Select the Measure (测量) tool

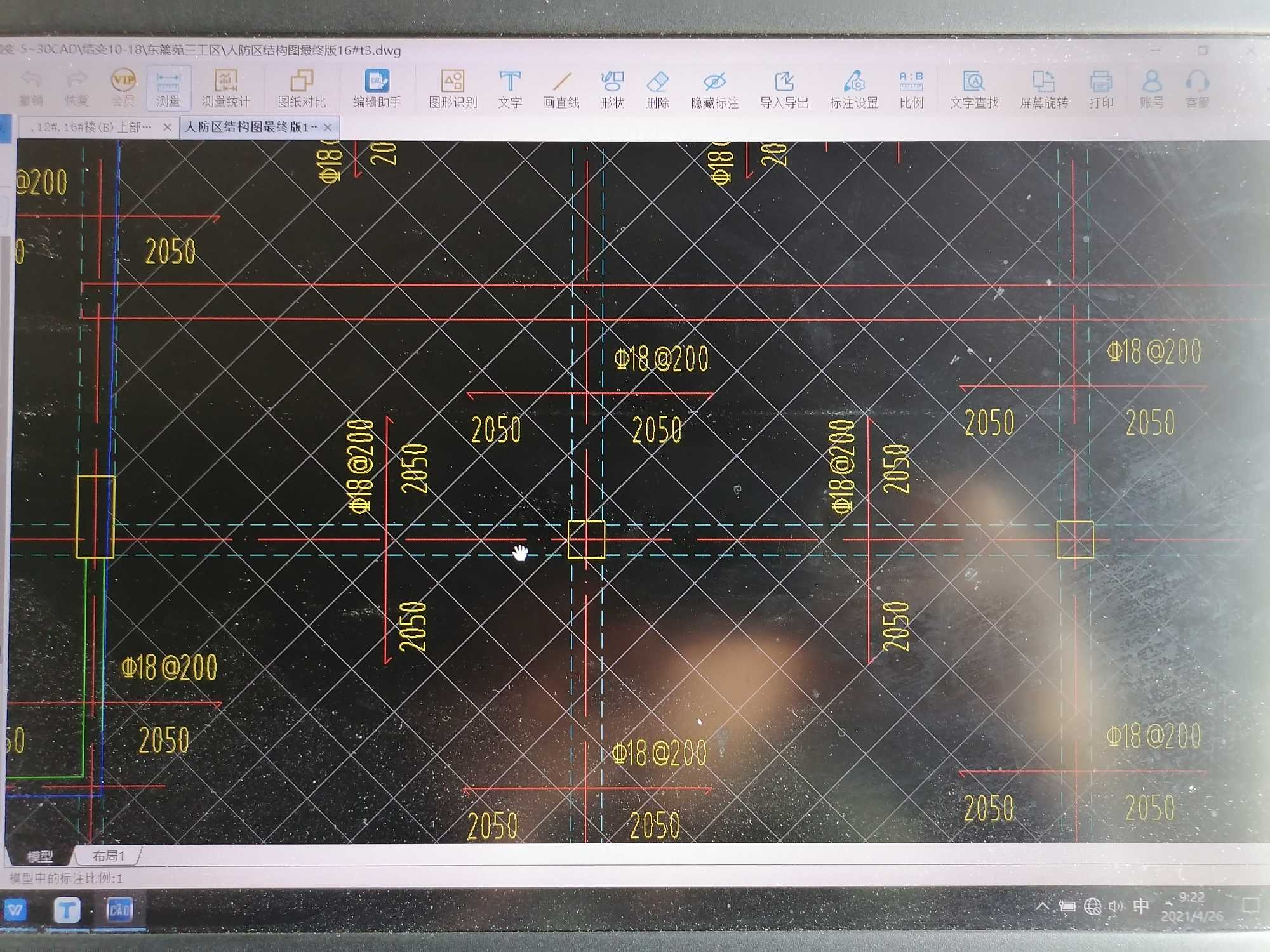click(168, 88)
